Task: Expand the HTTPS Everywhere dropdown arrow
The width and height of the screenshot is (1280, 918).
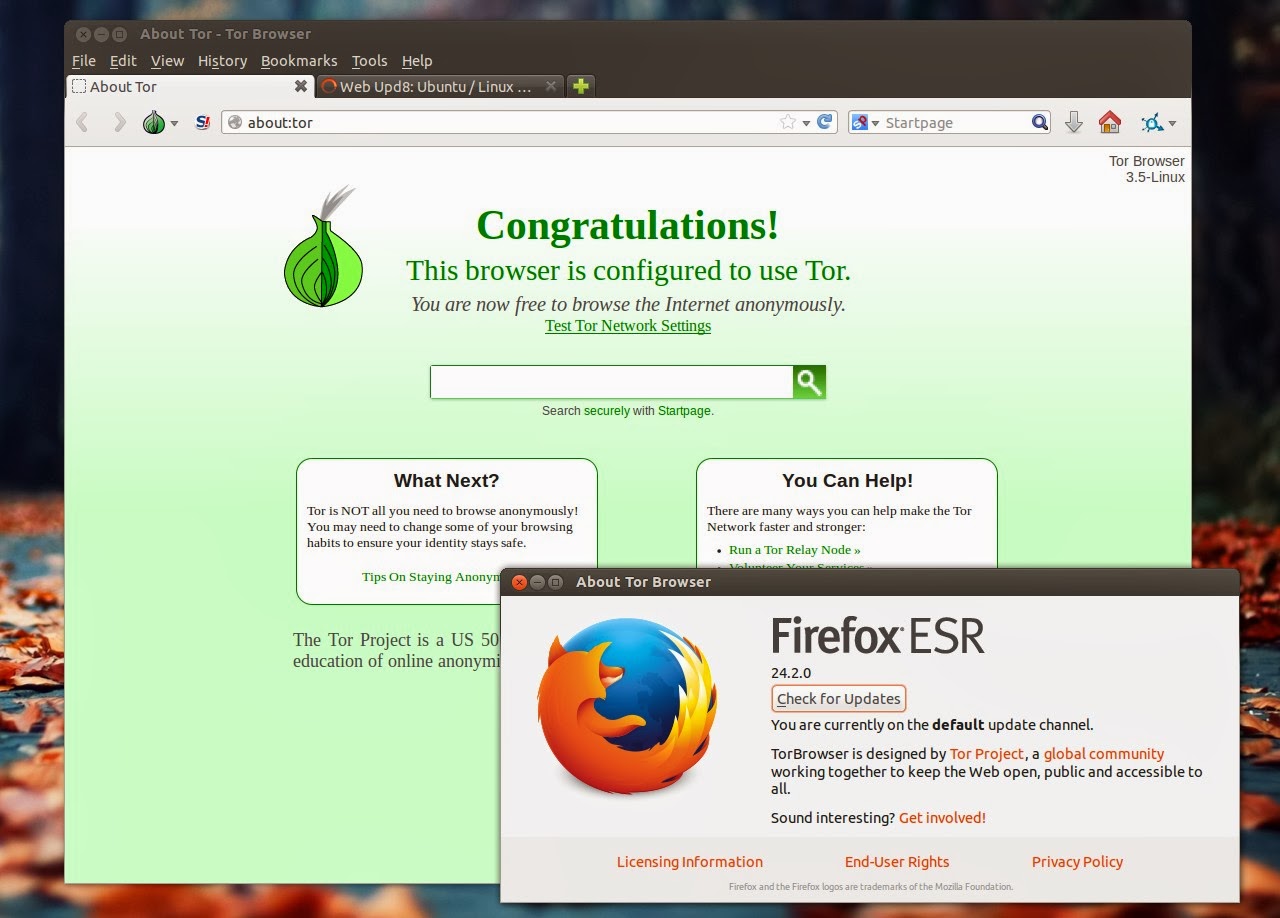Action: coord(1172,124)
